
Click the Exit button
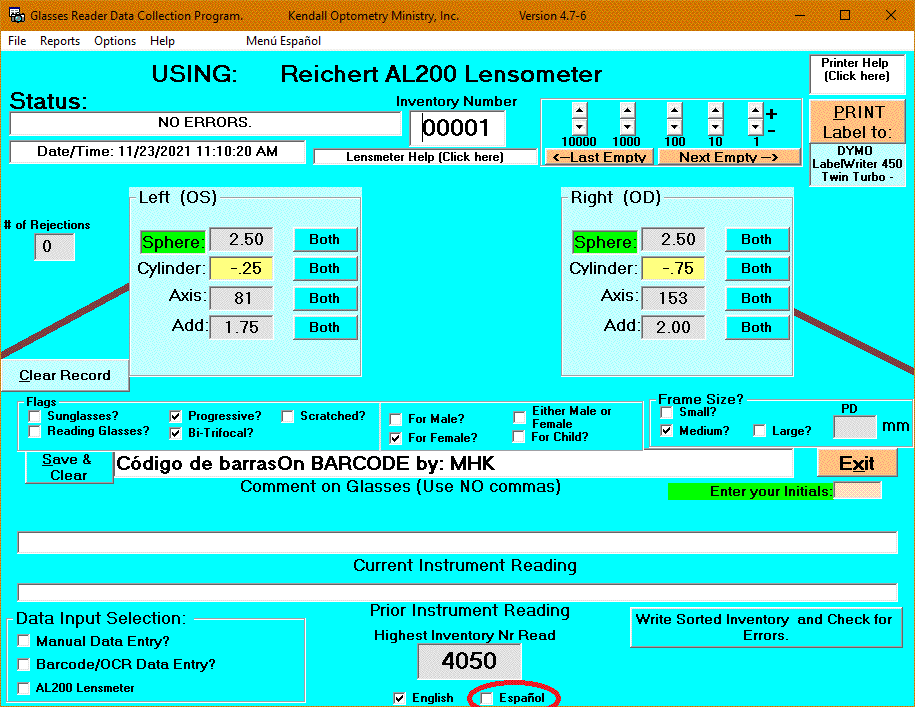pyautogui.click(x=857, y=464)
